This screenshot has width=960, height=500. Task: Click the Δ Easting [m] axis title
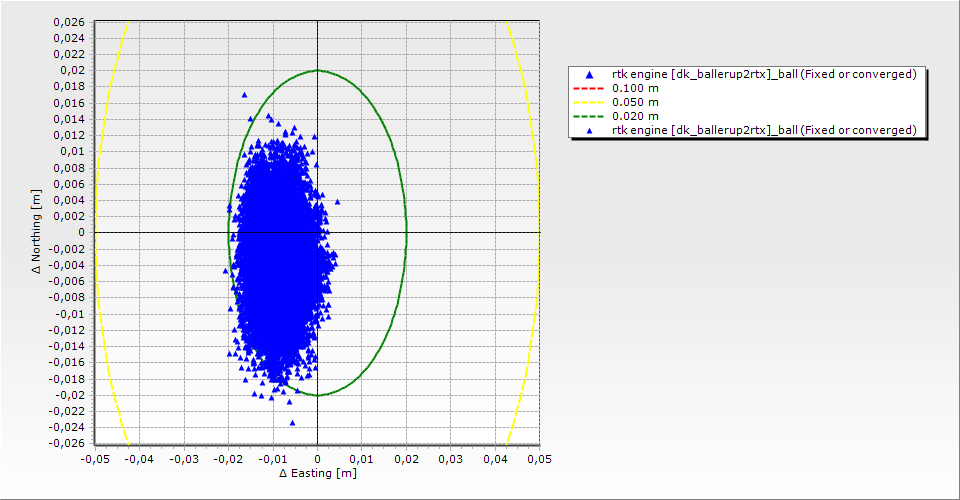click(317, 473)
